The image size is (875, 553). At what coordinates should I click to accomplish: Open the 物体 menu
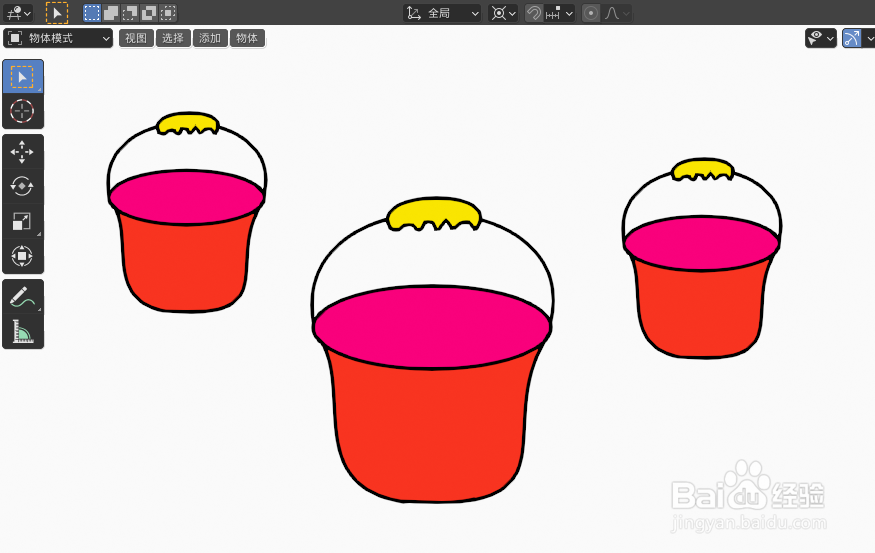247,38
